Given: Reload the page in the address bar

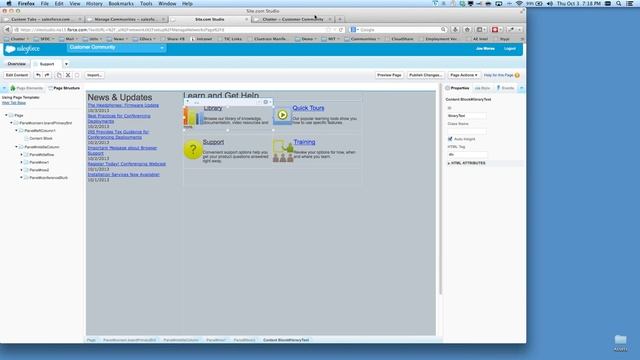Looking at the screenshot, I should 341,30.
